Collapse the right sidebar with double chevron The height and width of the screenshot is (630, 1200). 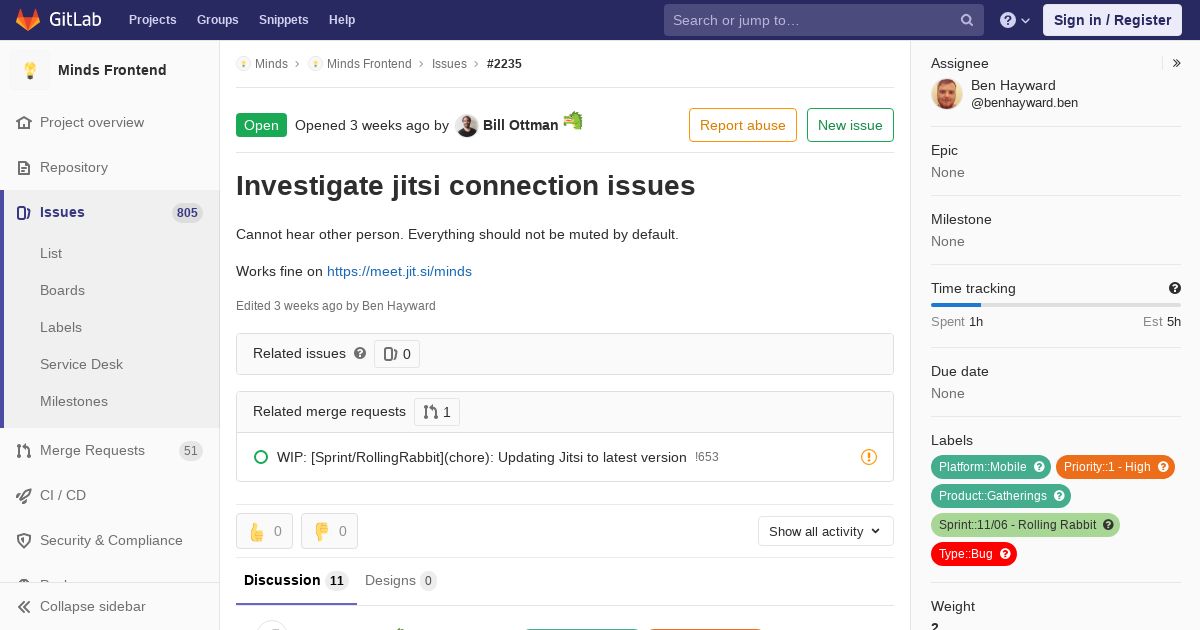(x=1177, y=63)
